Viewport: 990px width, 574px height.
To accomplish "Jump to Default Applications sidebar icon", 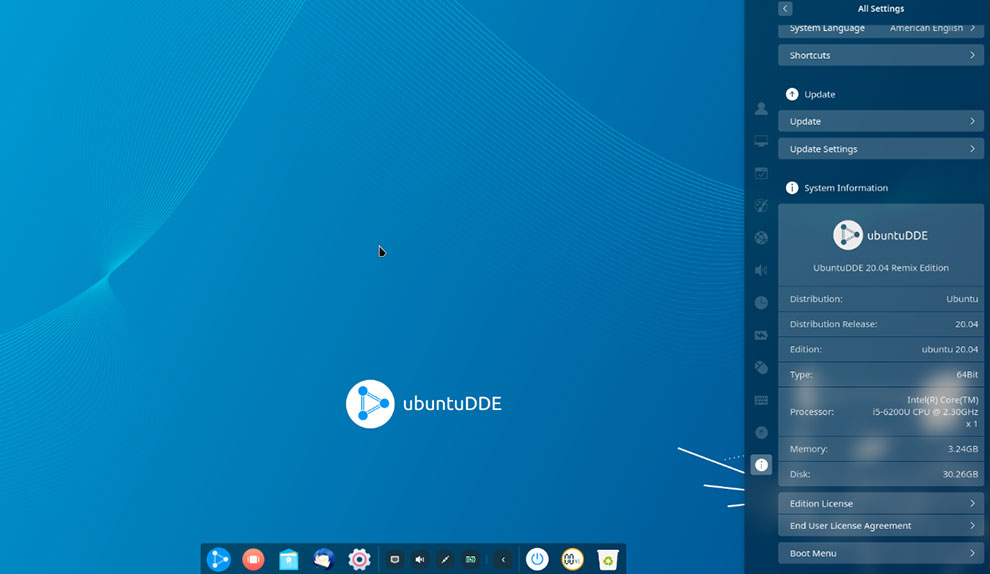I will click(761, 173).
